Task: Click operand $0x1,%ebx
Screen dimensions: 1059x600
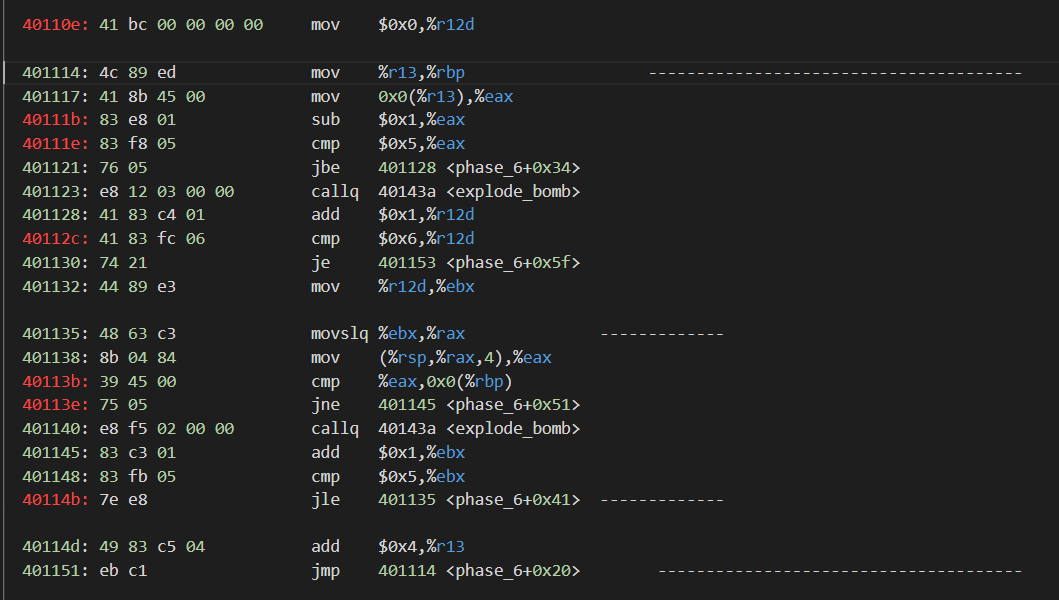Action: pyautogui.click(x=421, y=453)
